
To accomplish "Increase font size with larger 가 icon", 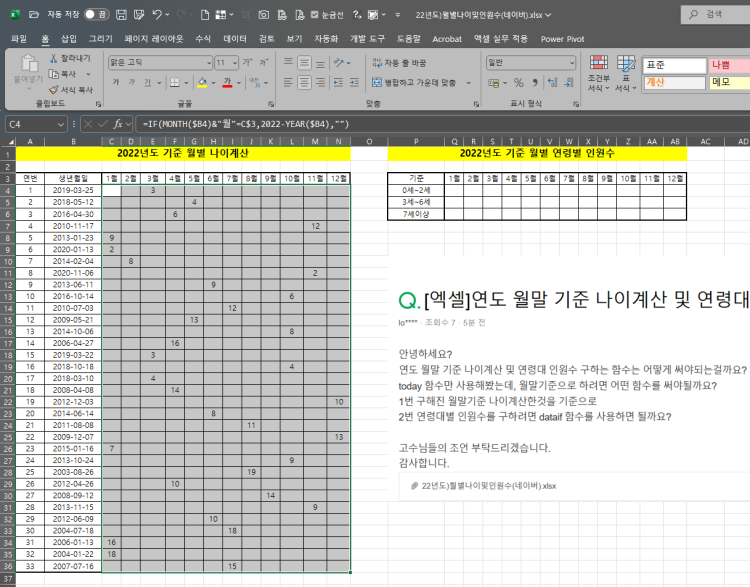I will [x=247, y=62].
